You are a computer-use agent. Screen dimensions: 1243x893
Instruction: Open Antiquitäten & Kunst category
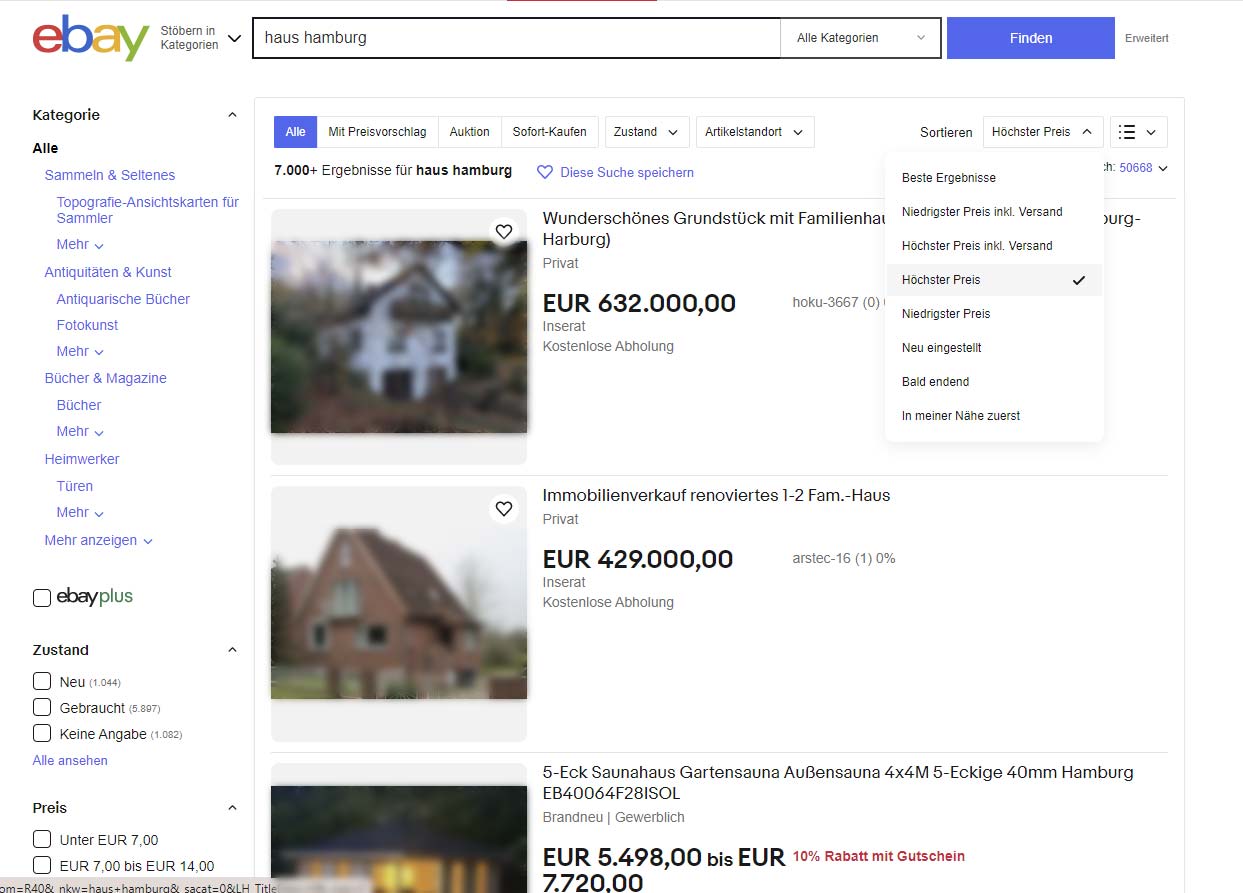coord(108,272)
